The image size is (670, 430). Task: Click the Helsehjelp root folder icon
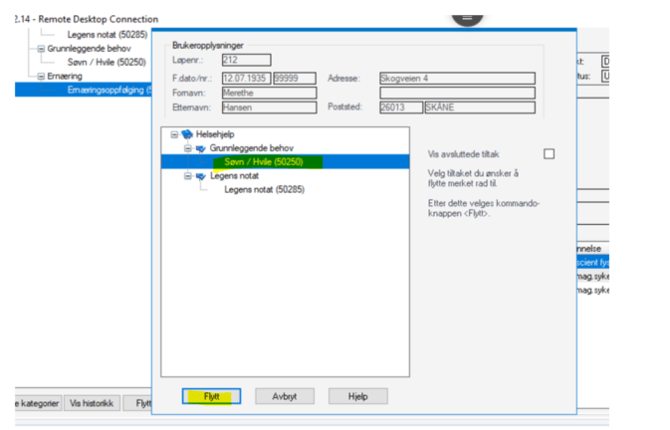pos(188,134)
